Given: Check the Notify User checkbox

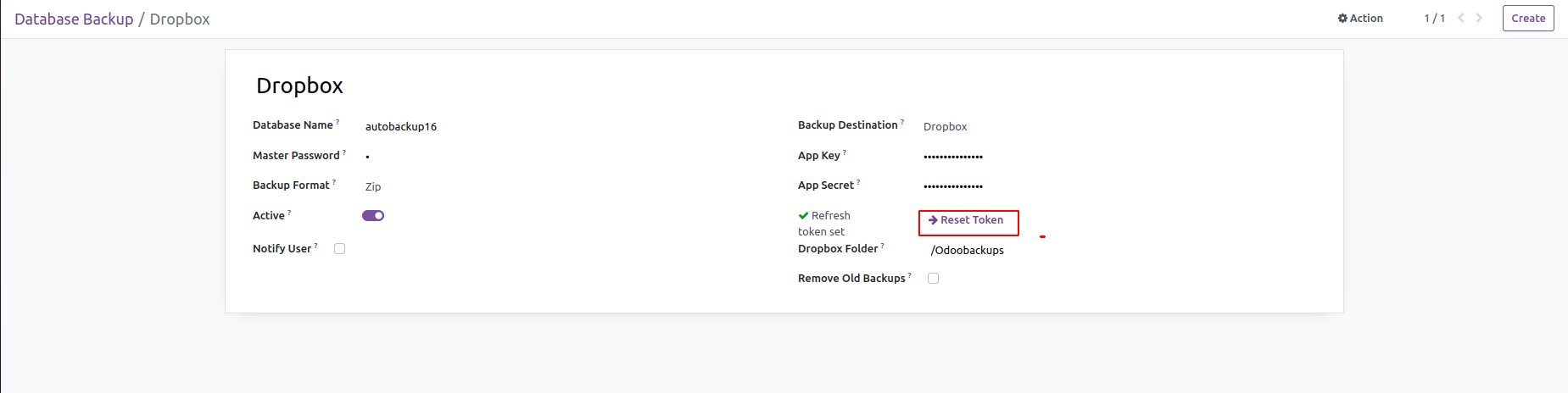Looking at the screenshot, I should pos(340,249).
